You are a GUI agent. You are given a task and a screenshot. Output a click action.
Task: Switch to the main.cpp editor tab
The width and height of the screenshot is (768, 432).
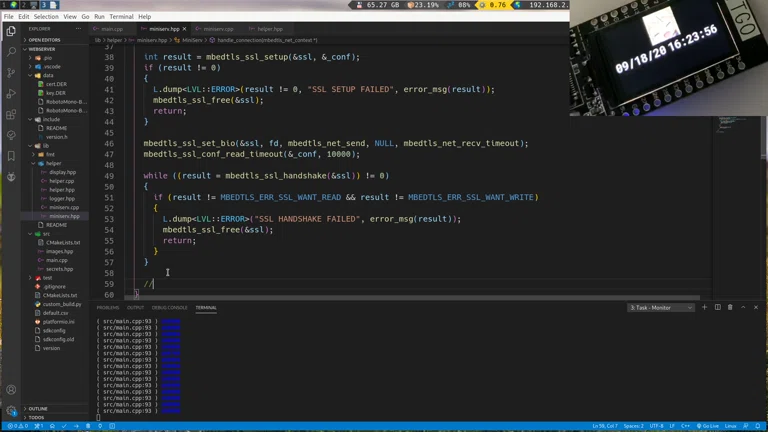click(x=111, y=29)
